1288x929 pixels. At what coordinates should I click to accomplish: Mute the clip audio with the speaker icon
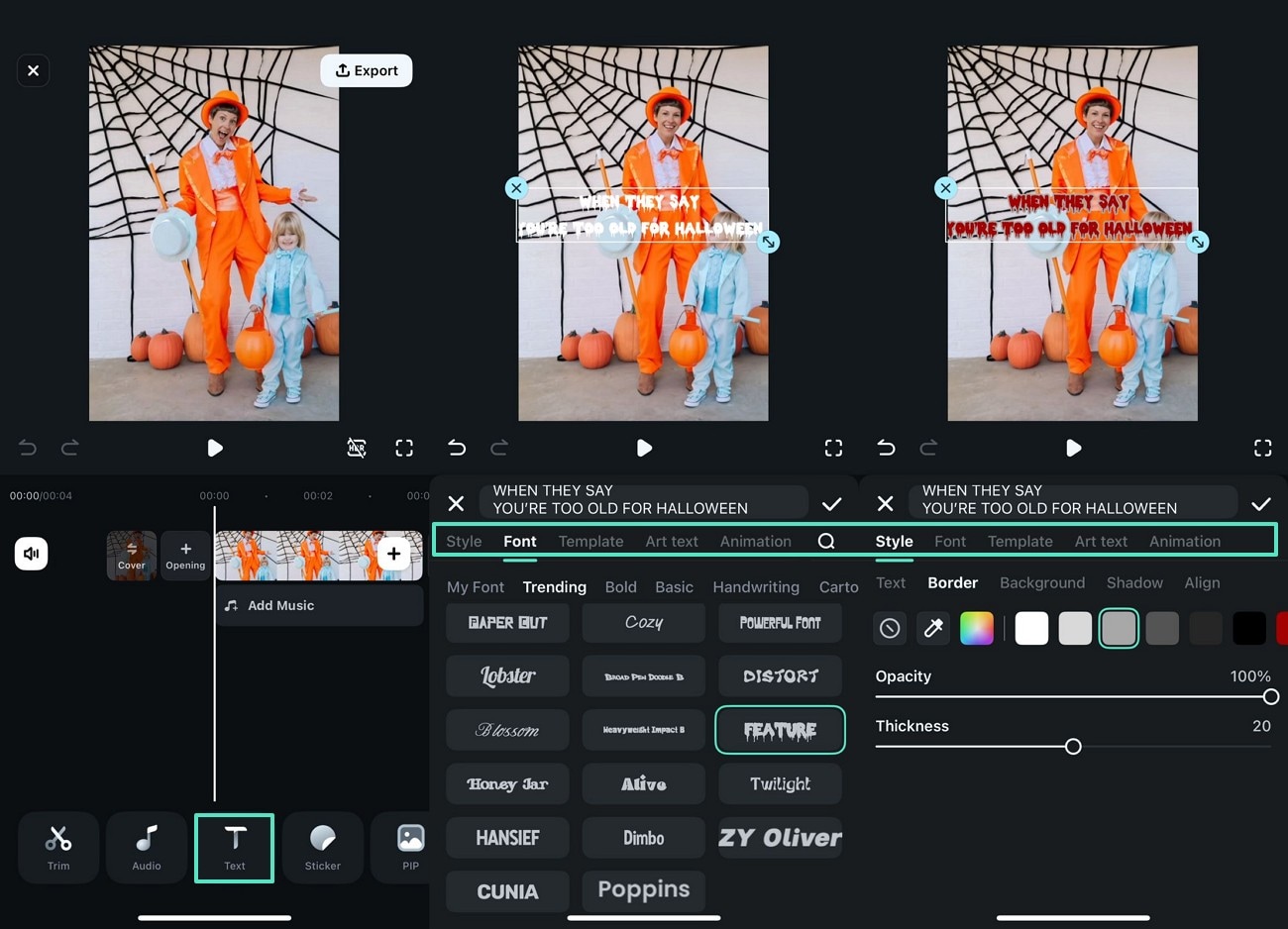[32, 554]
